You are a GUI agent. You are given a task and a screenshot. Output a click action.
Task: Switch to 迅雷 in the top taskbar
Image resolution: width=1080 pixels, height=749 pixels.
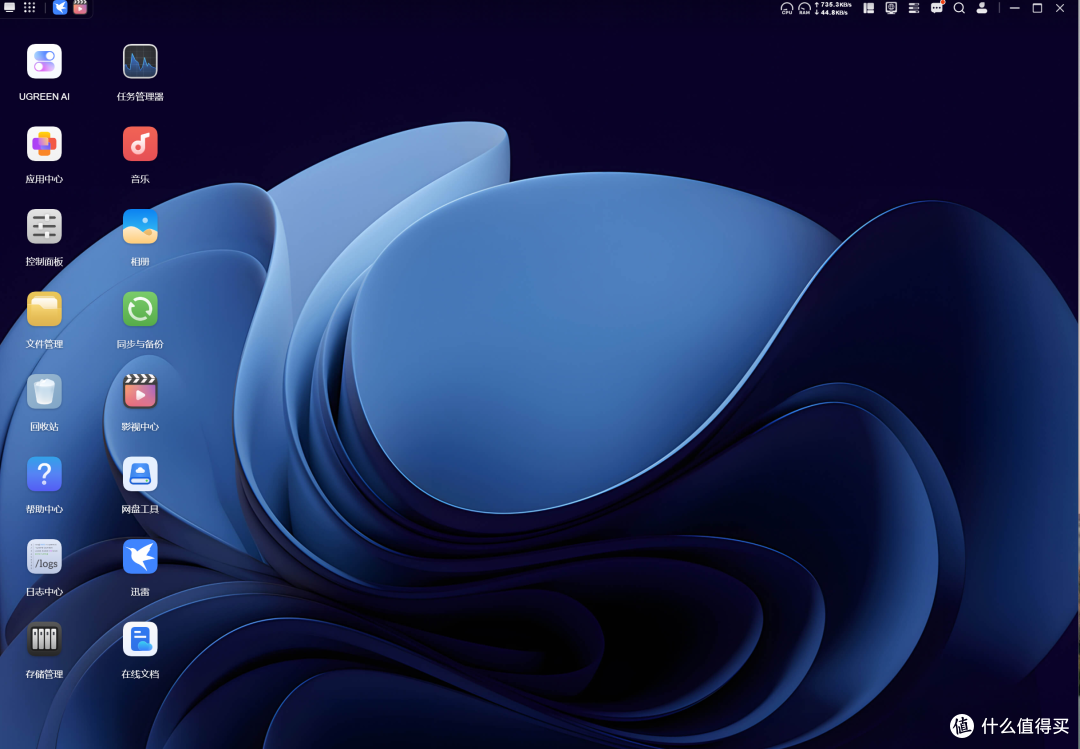point(61,8)
